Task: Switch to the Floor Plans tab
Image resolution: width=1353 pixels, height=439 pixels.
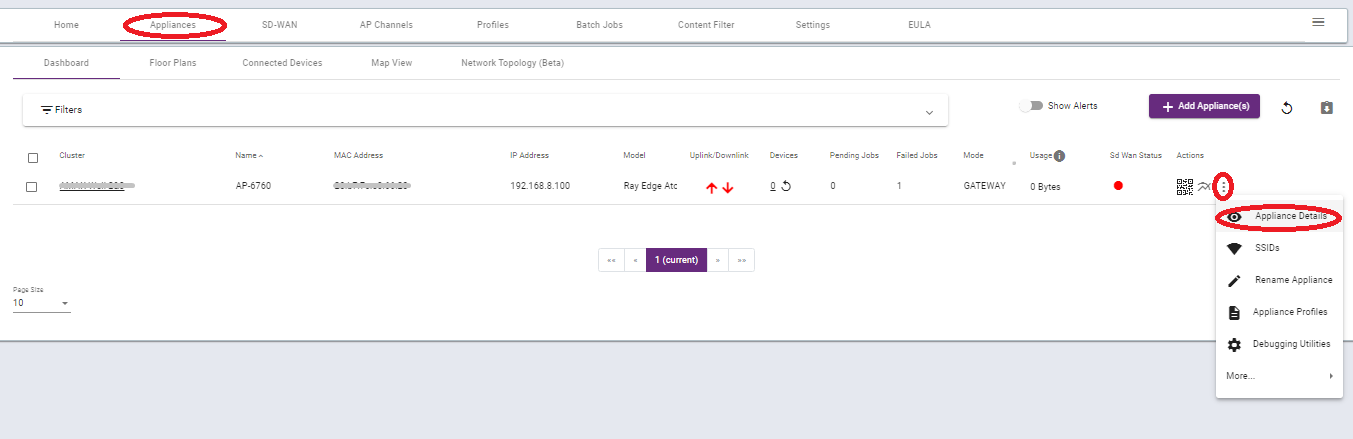Action: [x=172, y=63]
